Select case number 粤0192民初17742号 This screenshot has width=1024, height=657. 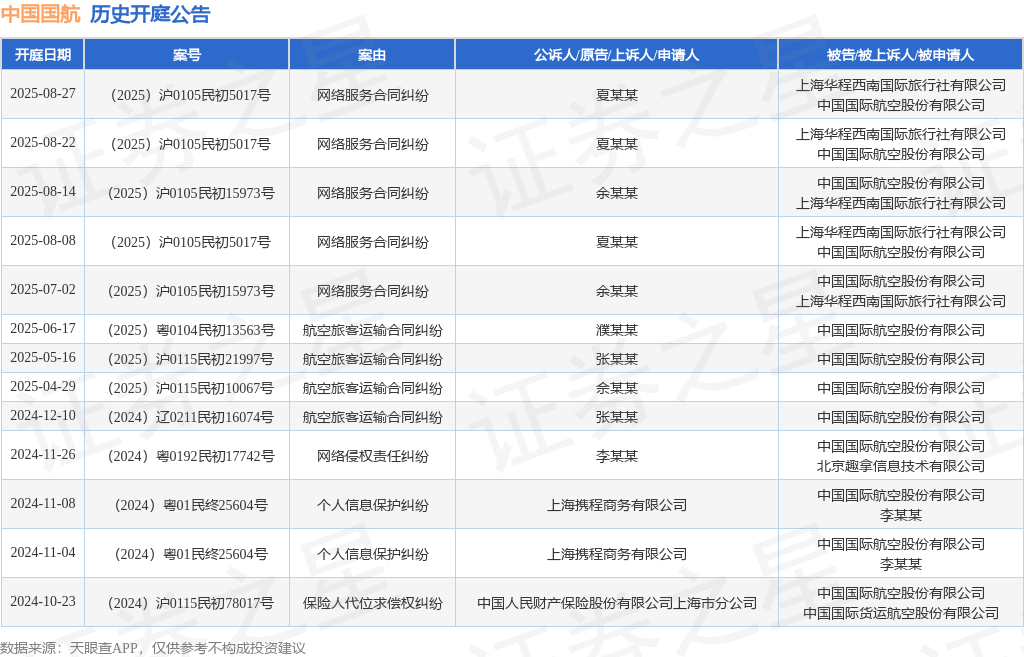[191, 456]
